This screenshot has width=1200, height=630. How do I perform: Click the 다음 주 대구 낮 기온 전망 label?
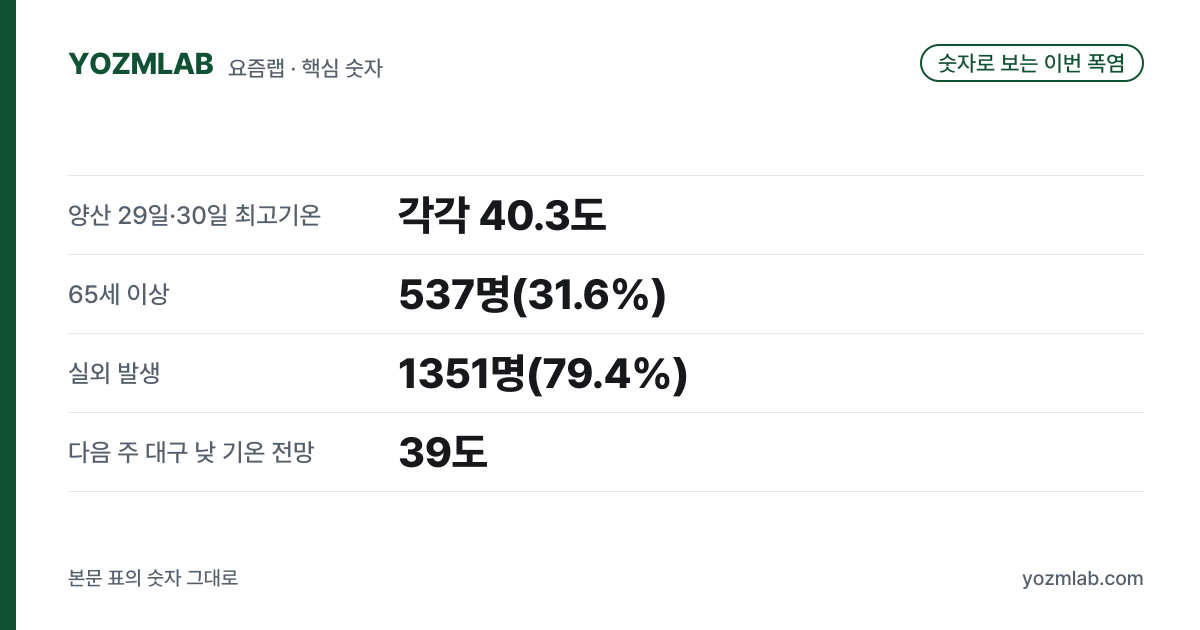[x=191, y=452]
